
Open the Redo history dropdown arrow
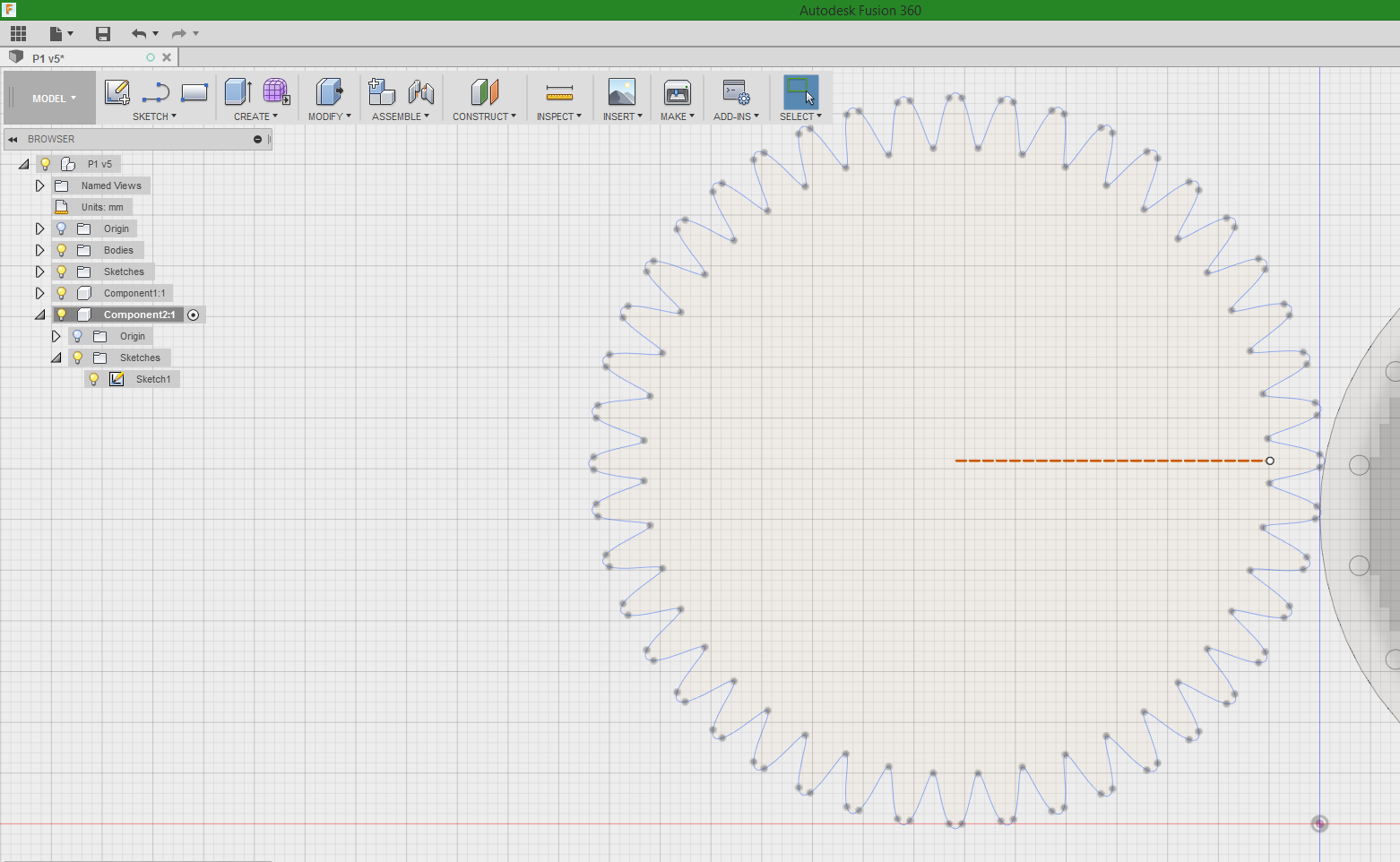pos(195,34)
